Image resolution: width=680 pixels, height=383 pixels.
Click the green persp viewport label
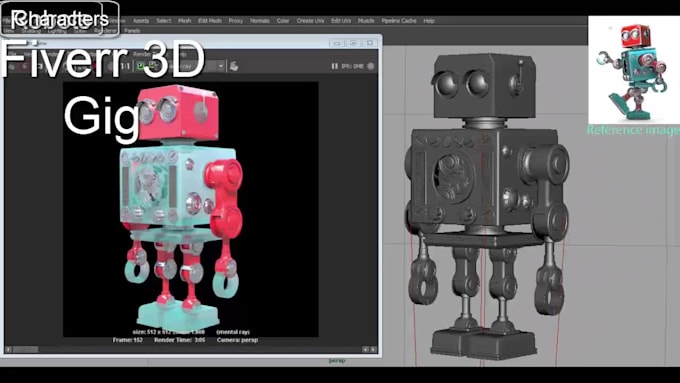337,360
